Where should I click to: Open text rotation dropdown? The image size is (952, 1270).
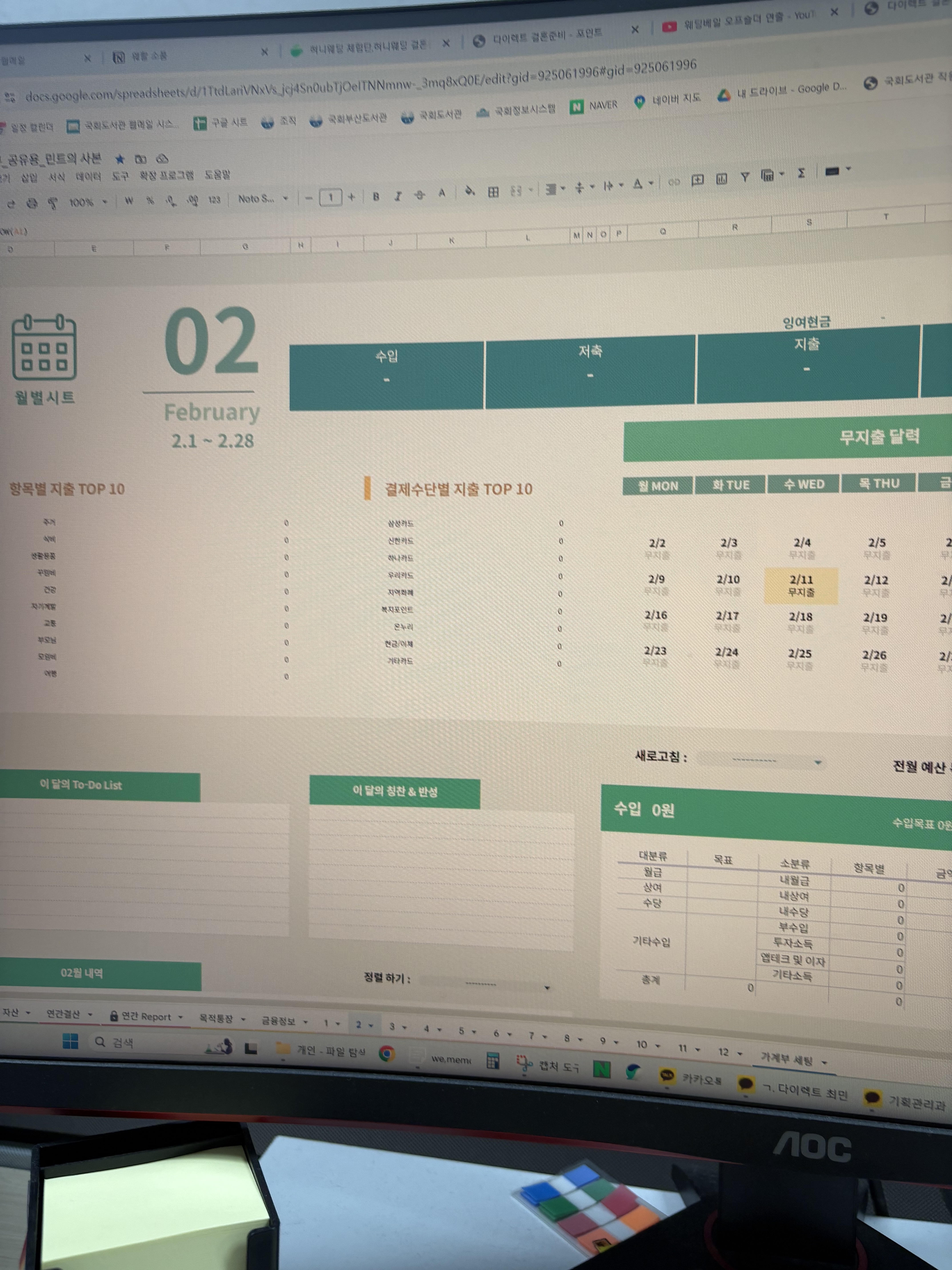point(643,184)
